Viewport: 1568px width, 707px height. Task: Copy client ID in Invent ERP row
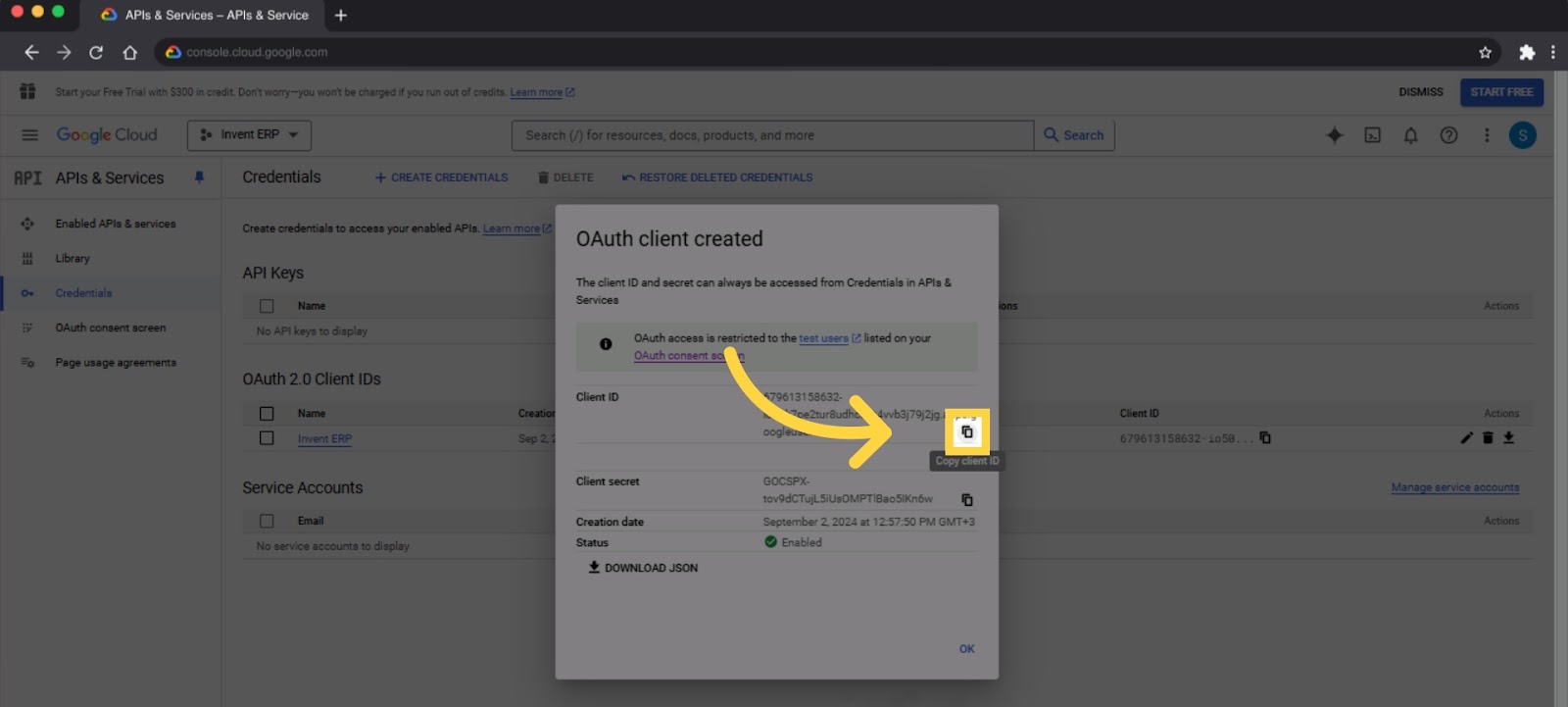(x=1265, y=438)
